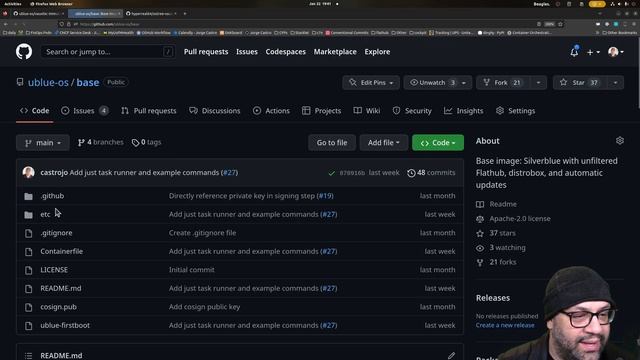Screen dimensions: 640x360
Task: Open the green Code dropdown
Action: (x=438, y=142)
